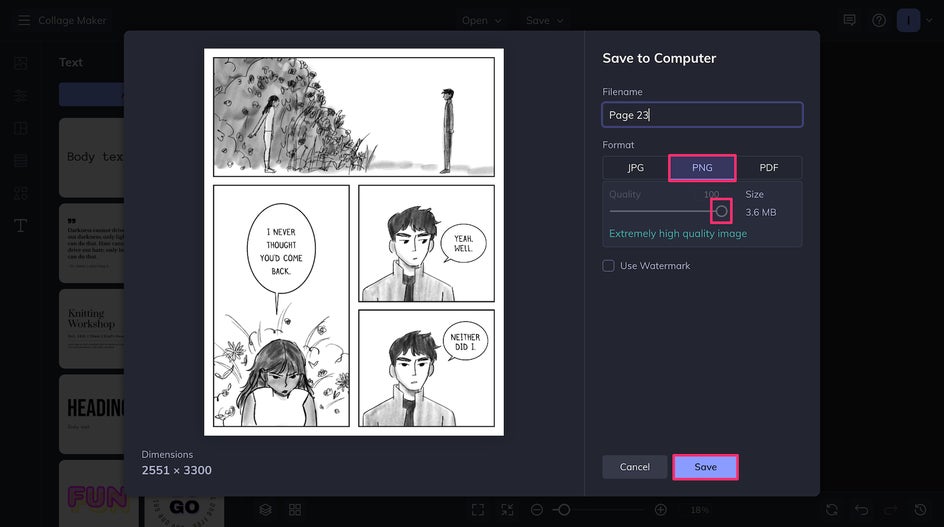The height and width of the screenshot is (527, 944).
Task: Click the zoom in plus icon
Action: tap(660, 510)
